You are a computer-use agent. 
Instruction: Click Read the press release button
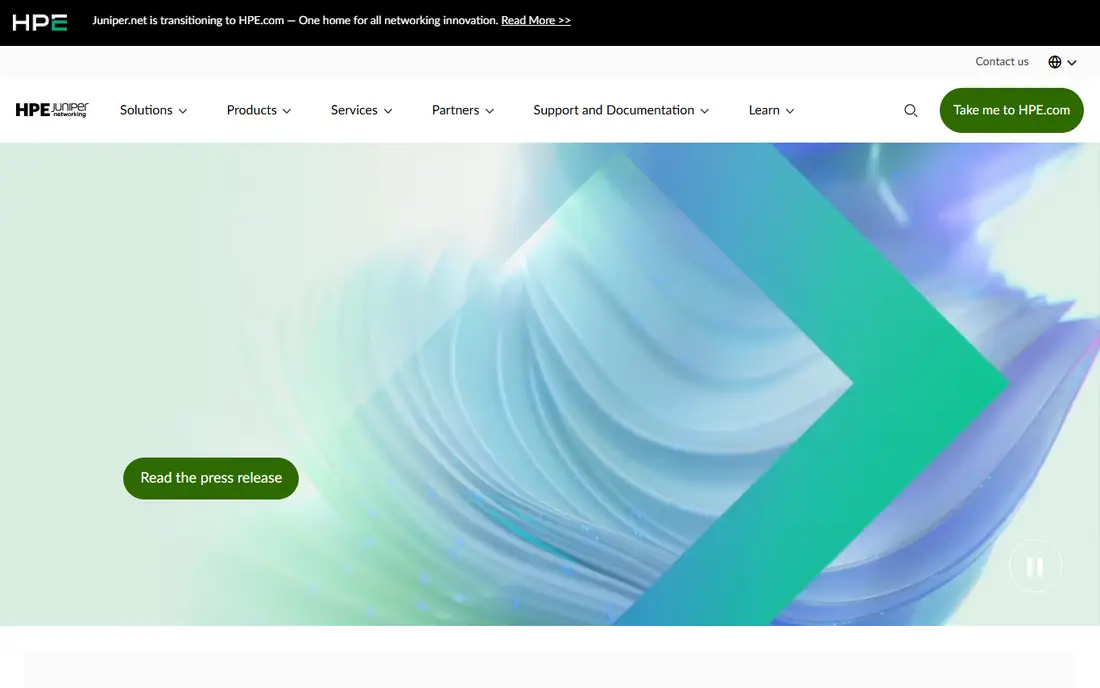click(211, 478)
